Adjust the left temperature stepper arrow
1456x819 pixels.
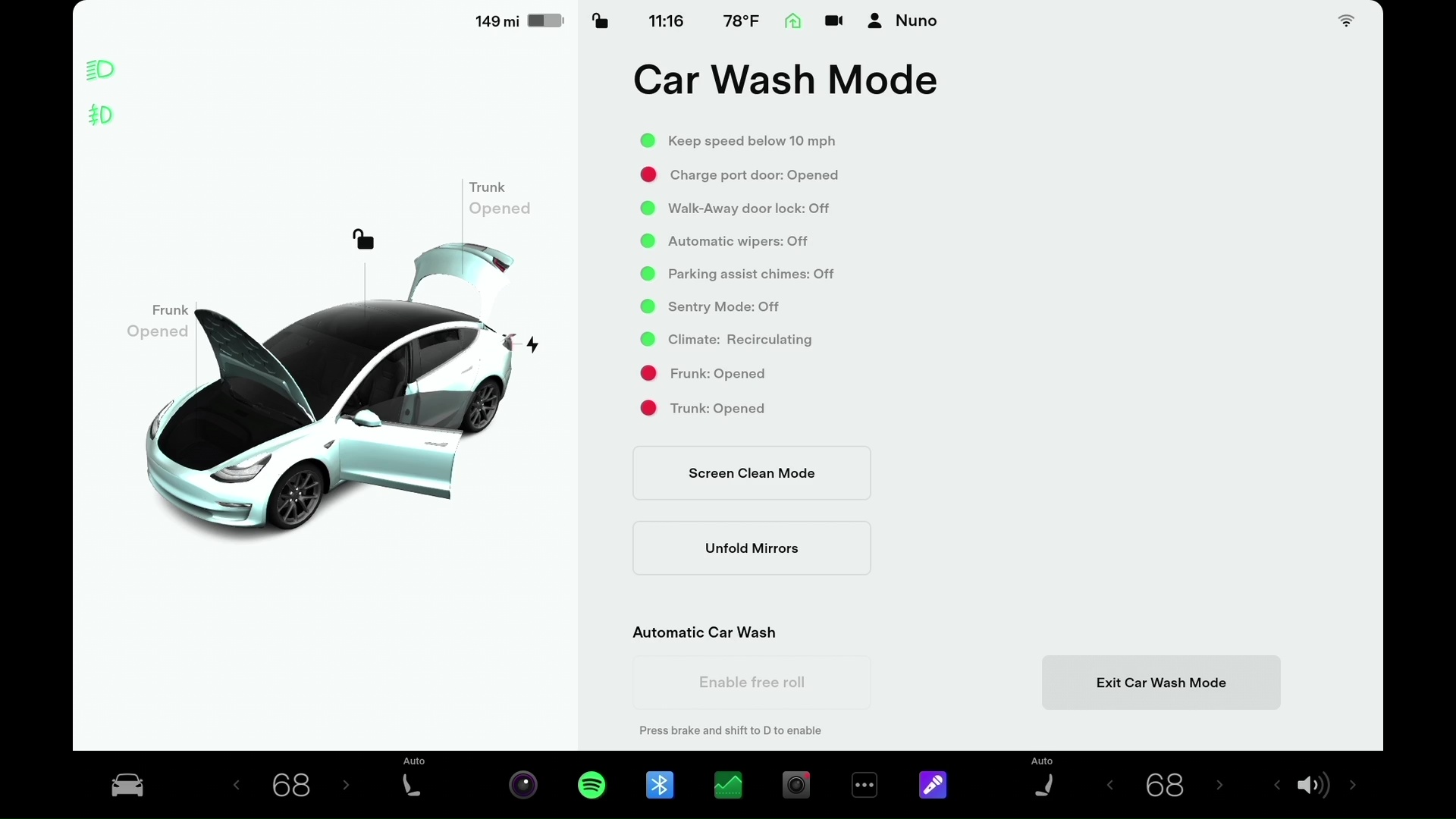tap(236, 785)
